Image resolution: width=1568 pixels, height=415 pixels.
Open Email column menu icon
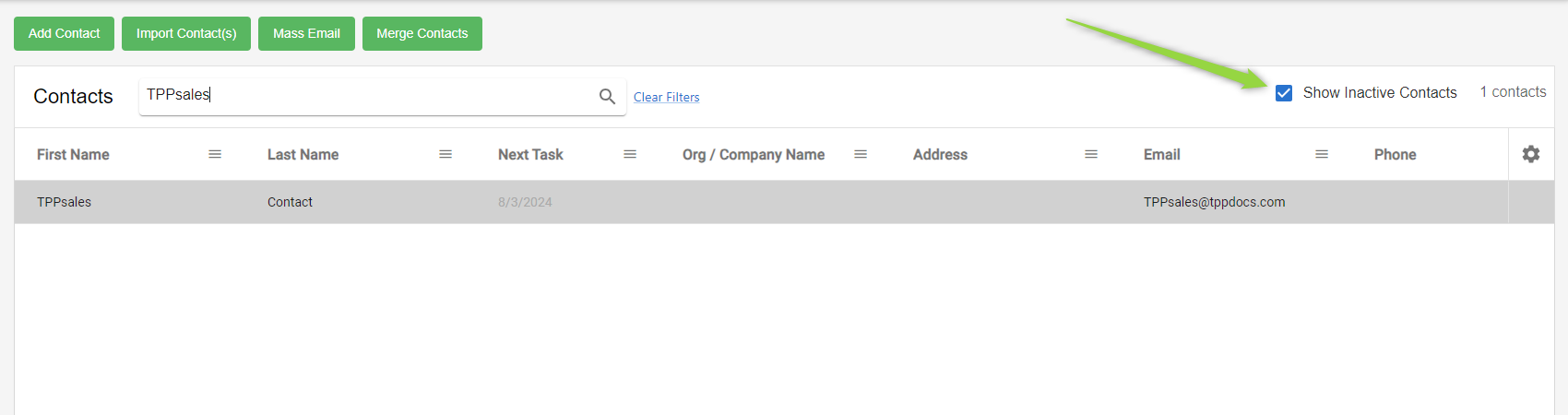pos(1322,154)
